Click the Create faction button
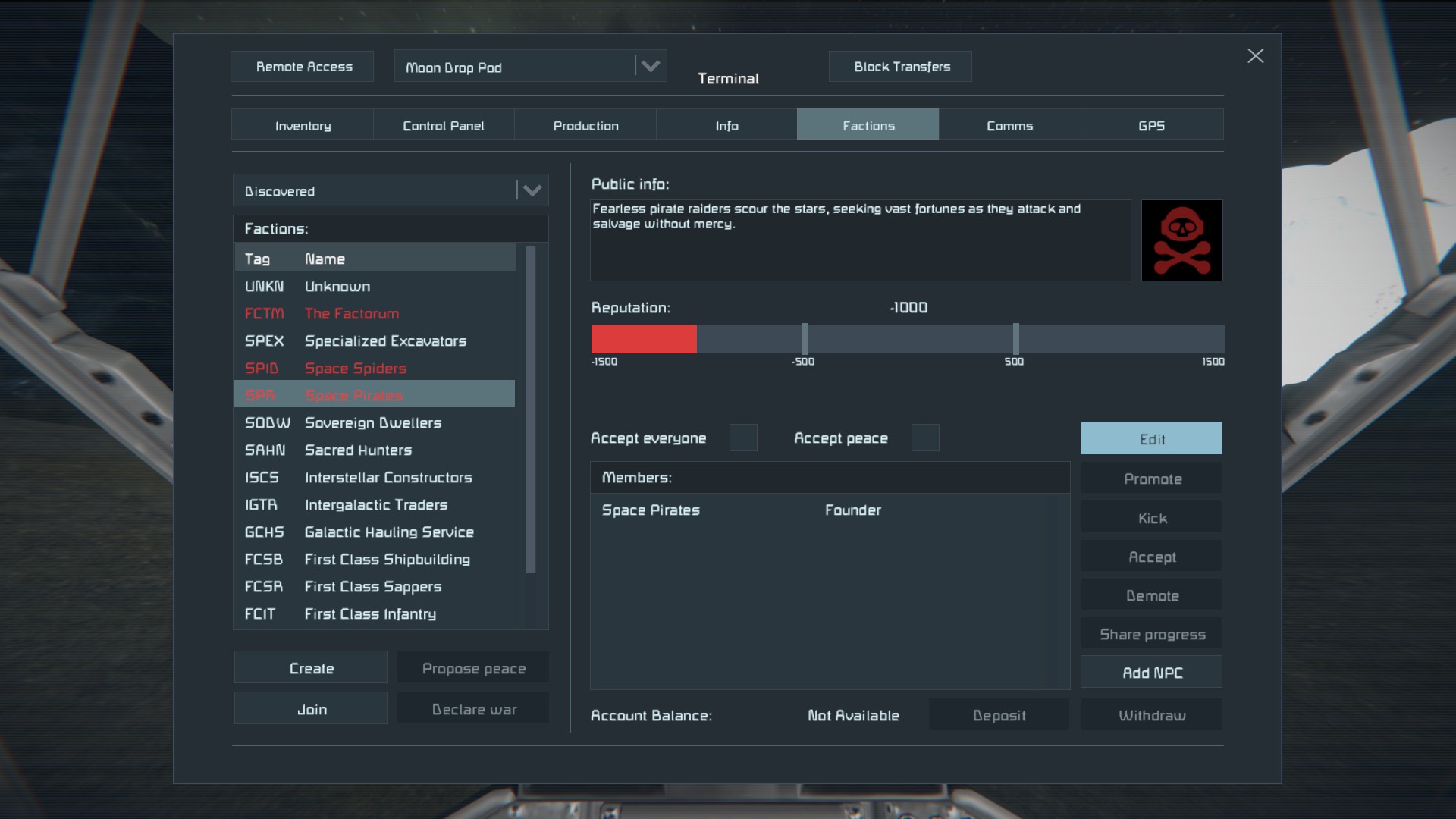 tap(311, 667)
